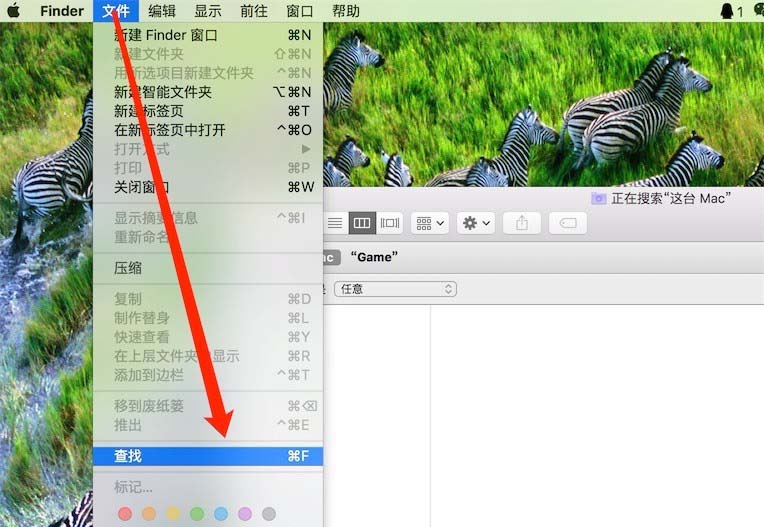Expand the 任意 search criteria popup
The image size is (764, 527).
(x=395, y=288)
